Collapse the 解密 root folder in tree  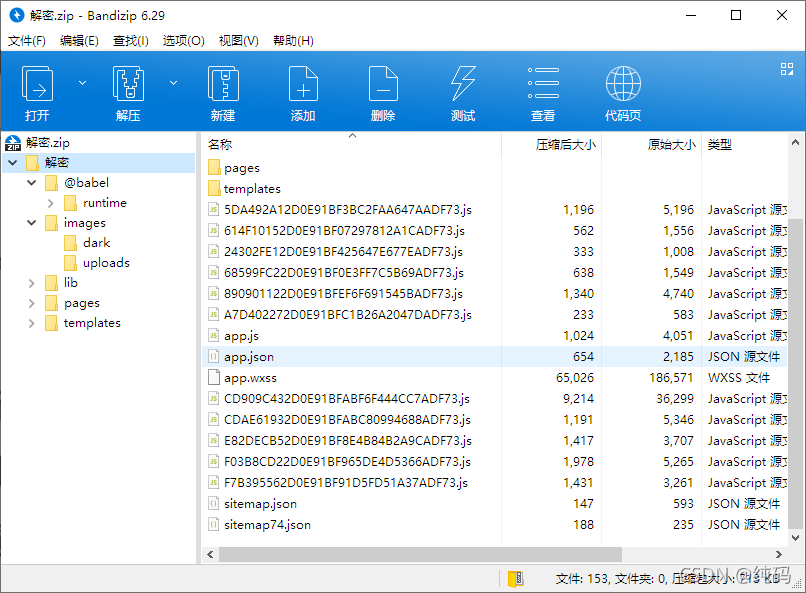(x=13, y=163)
